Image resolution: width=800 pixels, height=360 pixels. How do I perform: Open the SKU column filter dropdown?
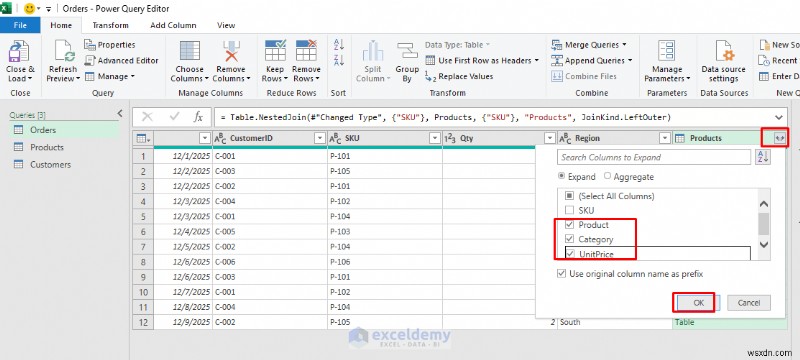point(435,138)
